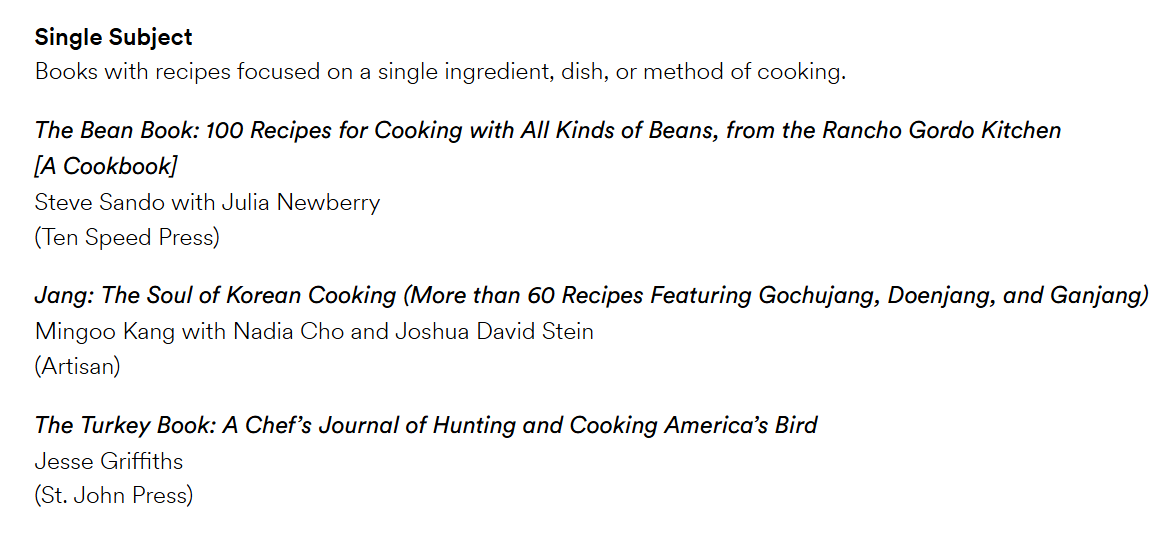This screenshot has height=534, width=1174.
Task: Click the single-ingredient category description text
Action: 440,73
